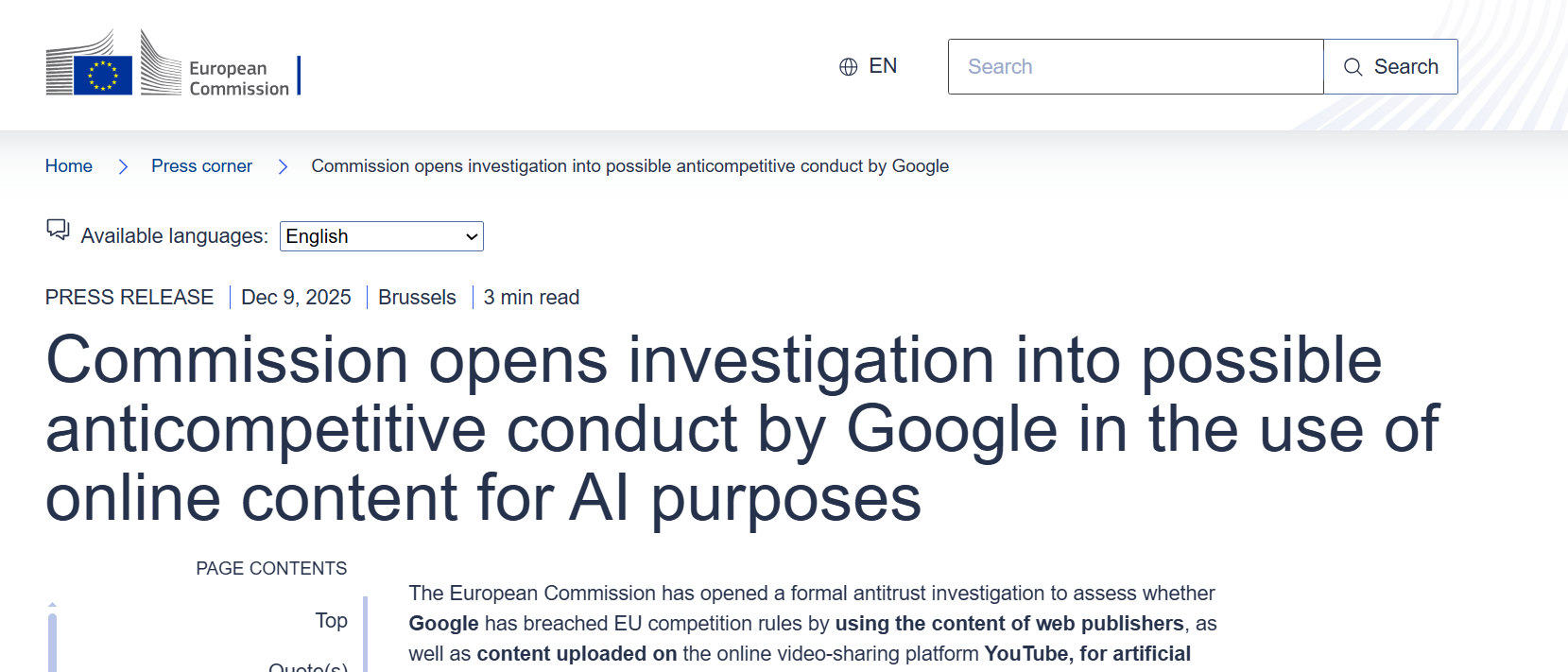This screenshot has height=672, width=1568.
Task: Click the magnifying glass icon
Action: click(x=1353, y=67)
